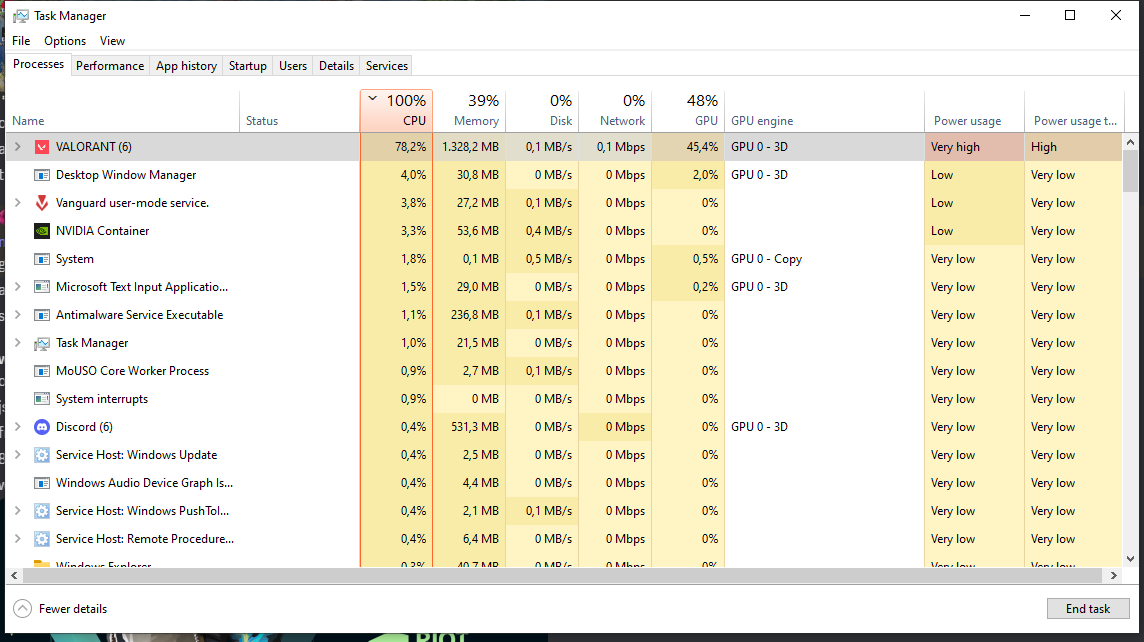Click the Microsoft Text Input Application icon

pos(42,287)
